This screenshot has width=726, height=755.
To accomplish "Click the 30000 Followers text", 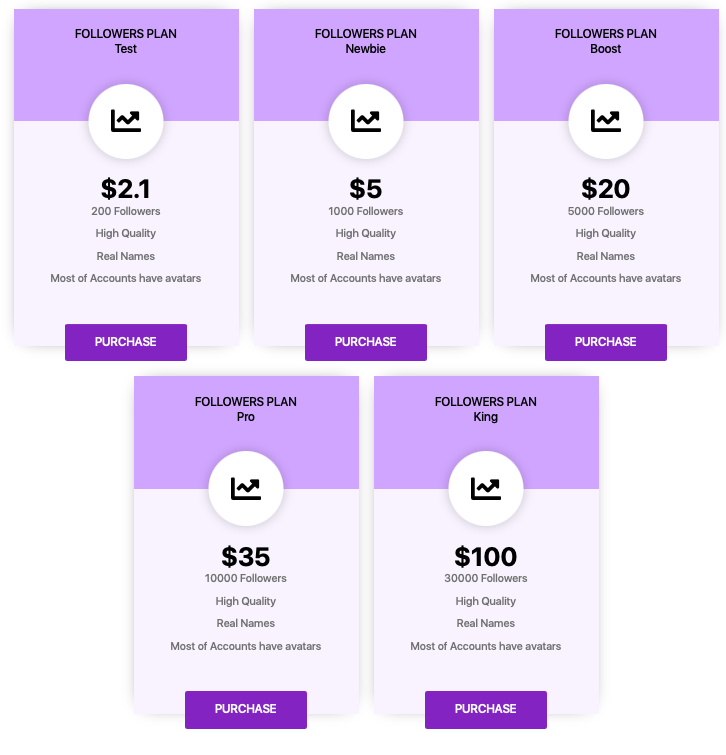I will tap(485, 578).
